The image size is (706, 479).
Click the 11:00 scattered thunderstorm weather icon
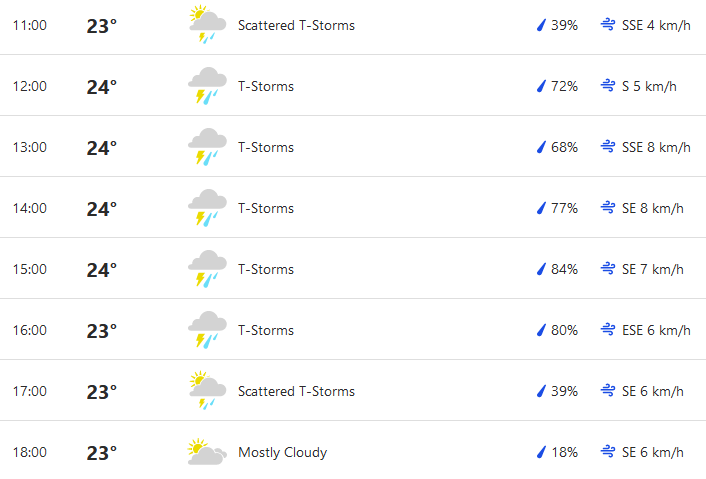(207, 24)
